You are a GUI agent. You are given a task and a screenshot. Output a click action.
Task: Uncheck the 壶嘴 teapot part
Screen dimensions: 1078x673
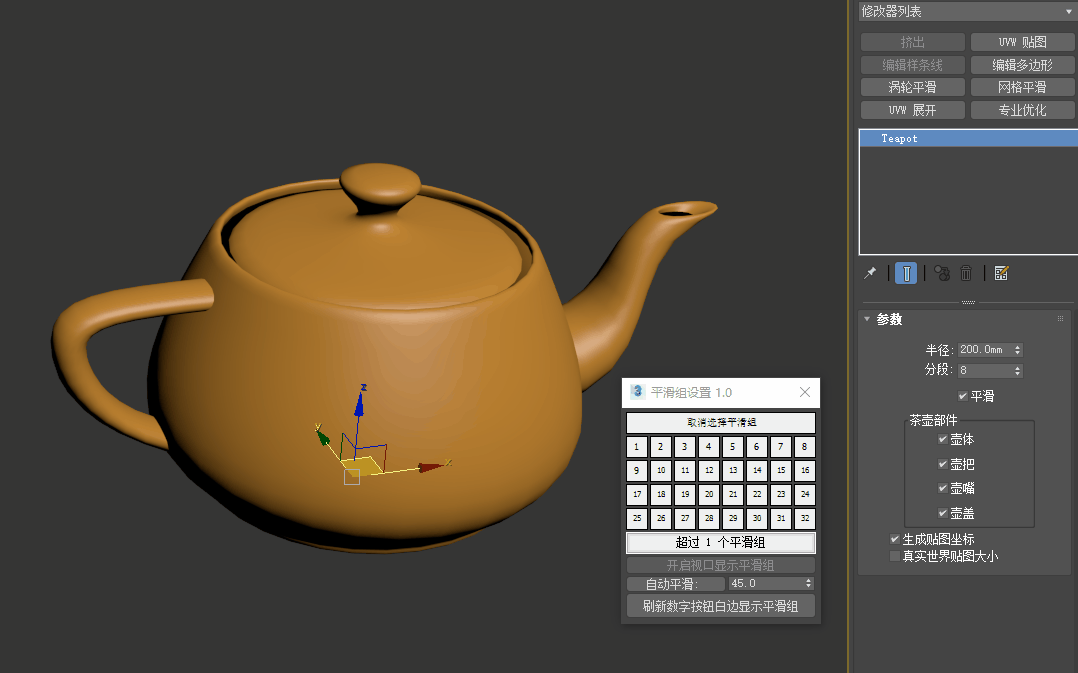[x=943, y=488]
